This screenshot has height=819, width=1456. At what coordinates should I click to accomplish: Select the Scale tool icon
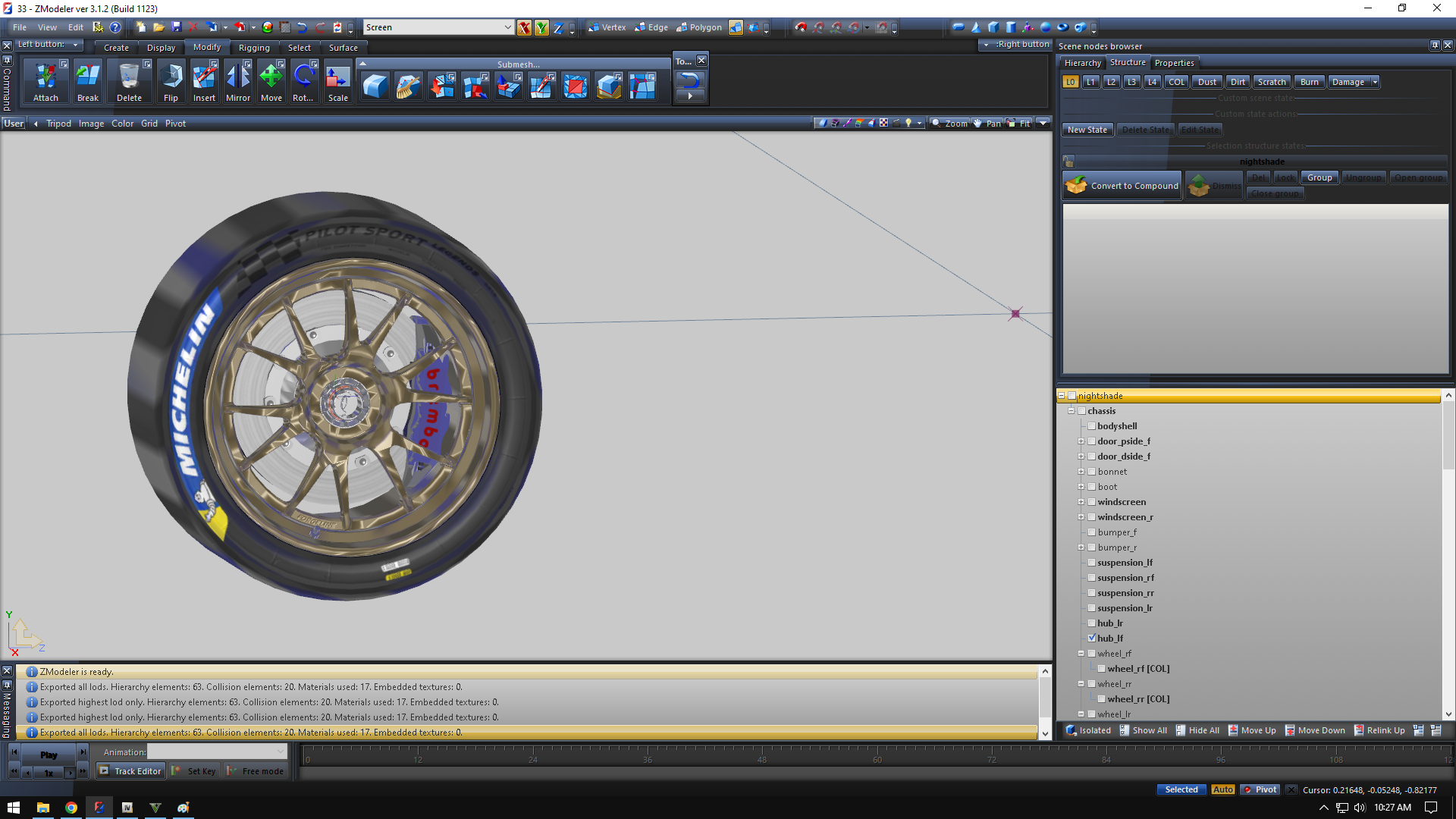[337, 80]
